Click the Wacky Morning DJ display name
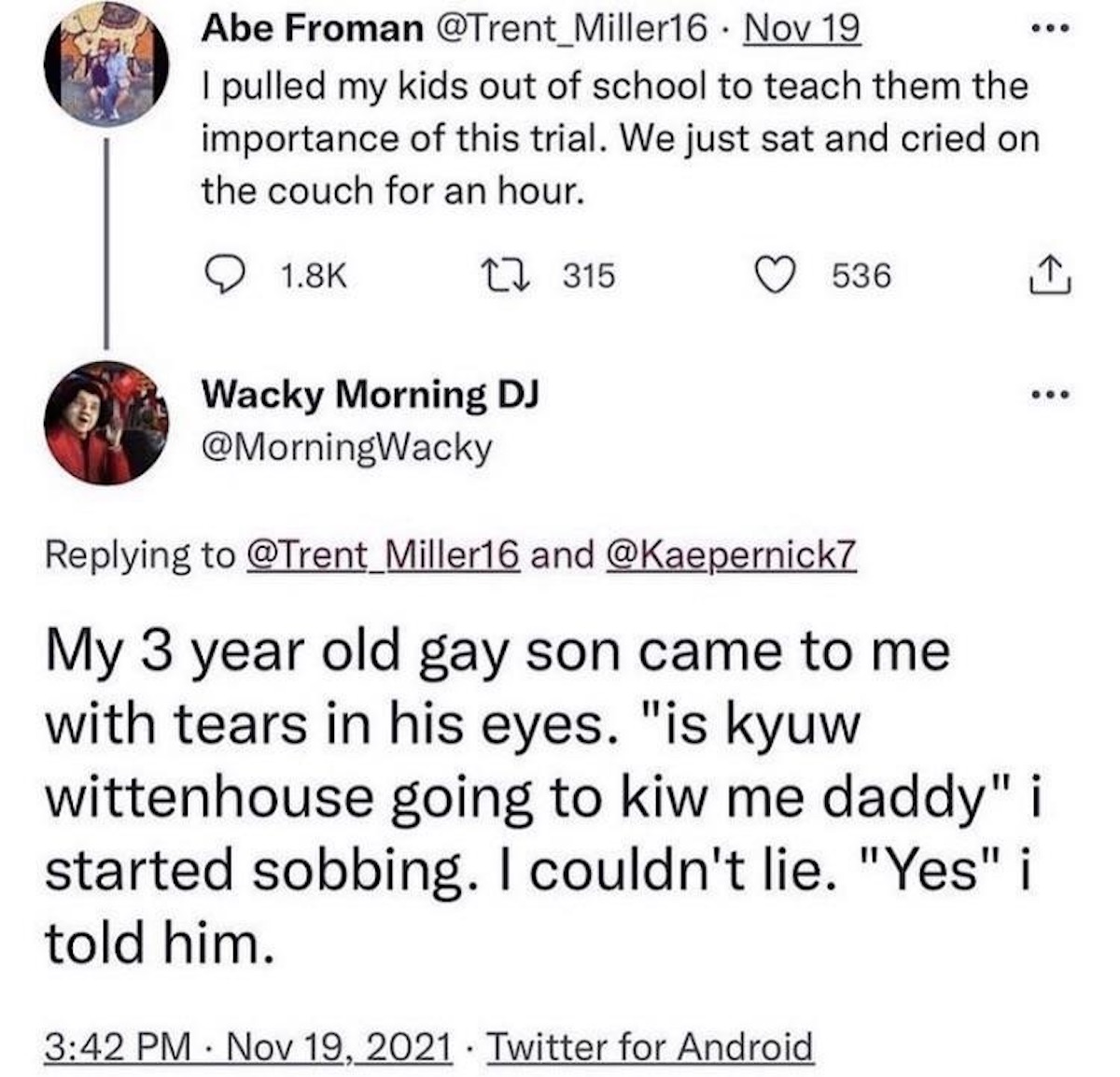The height and width of the screenshot is (1077, 1120). (371, 396)
